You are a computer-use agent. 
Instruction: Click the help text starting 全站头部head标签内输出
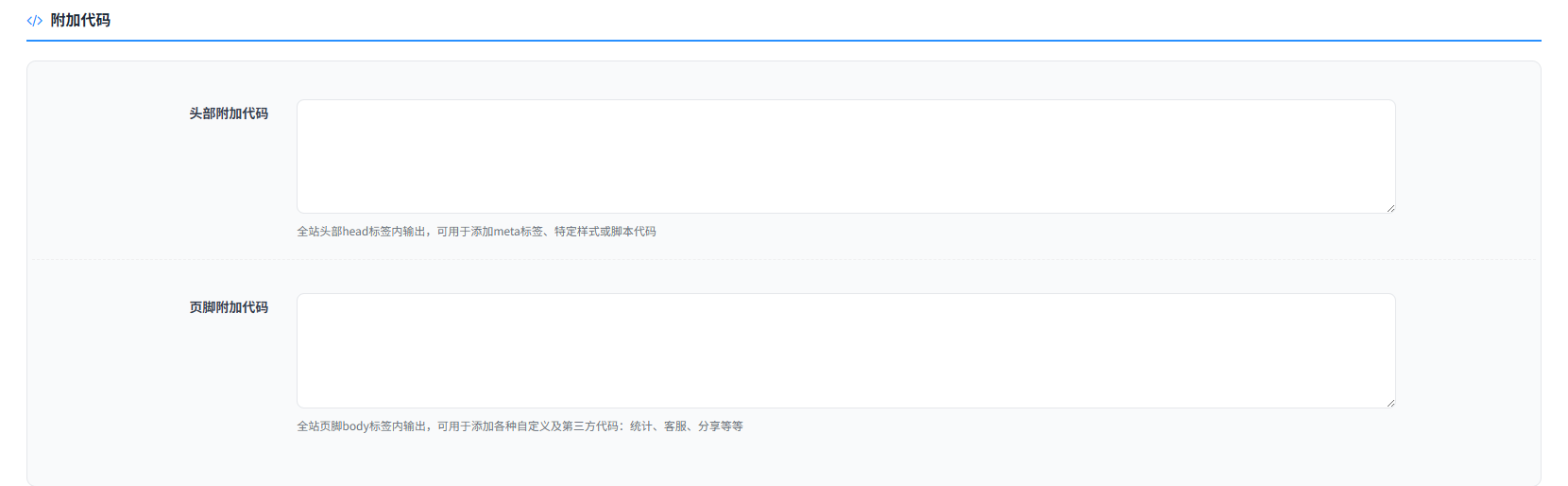click(476, 232)
